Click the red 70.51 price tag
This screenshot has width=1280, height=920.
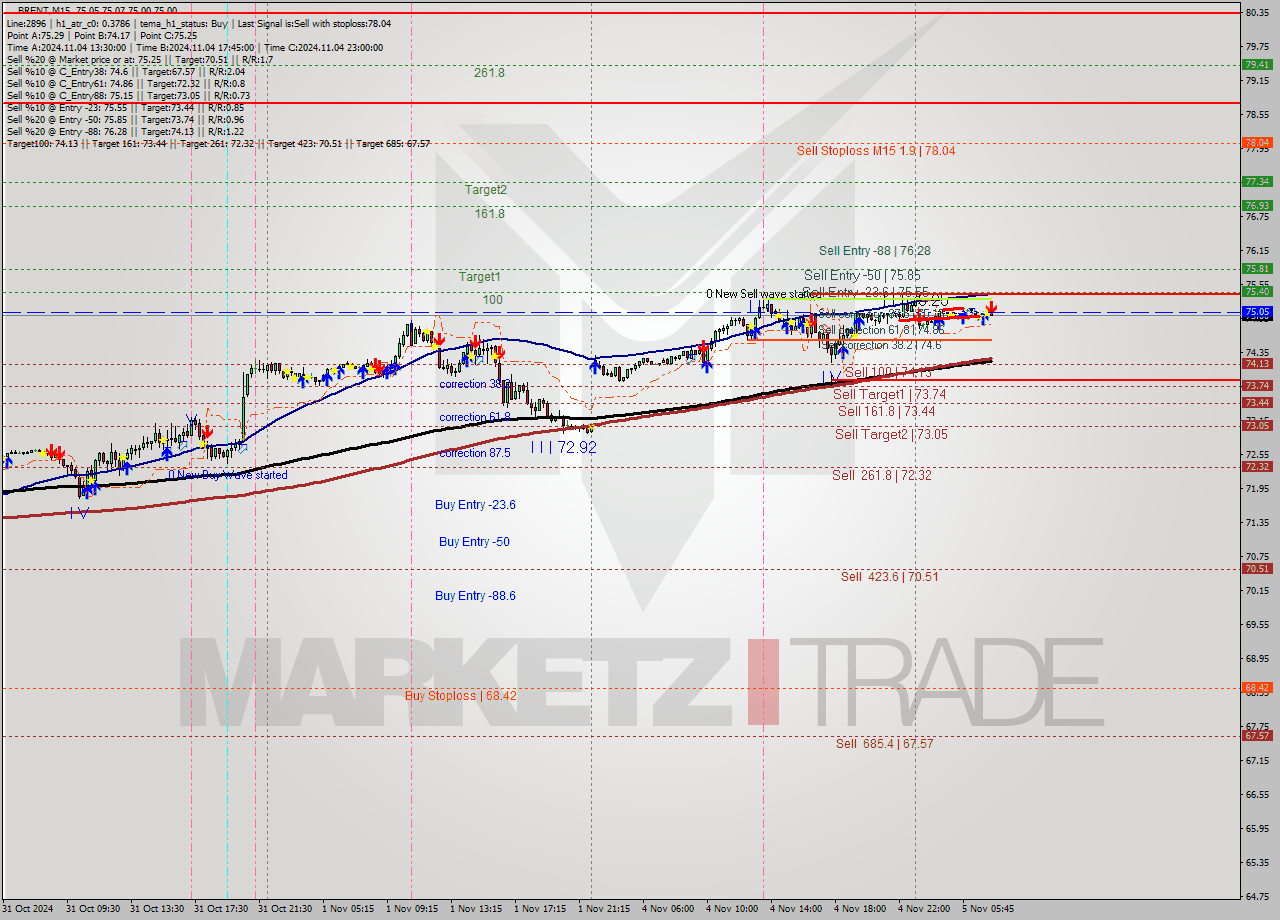pyautogui.click(x=1257, y=568)
